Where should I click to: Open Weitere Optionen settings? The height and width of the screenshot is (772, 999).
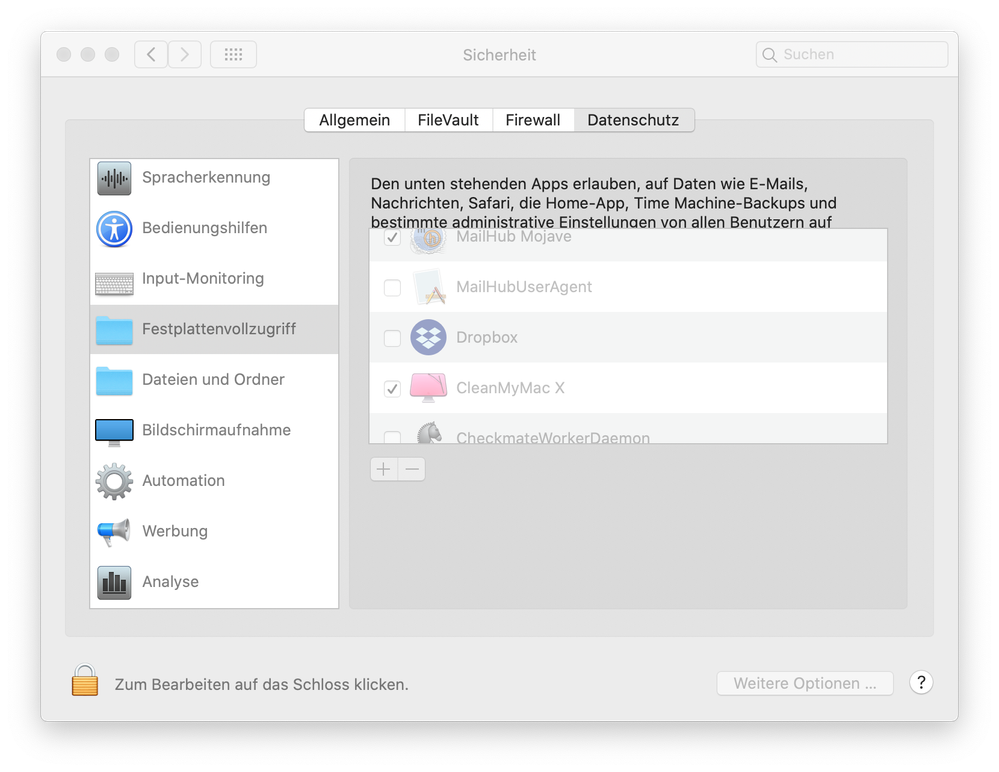coord(804,683)
